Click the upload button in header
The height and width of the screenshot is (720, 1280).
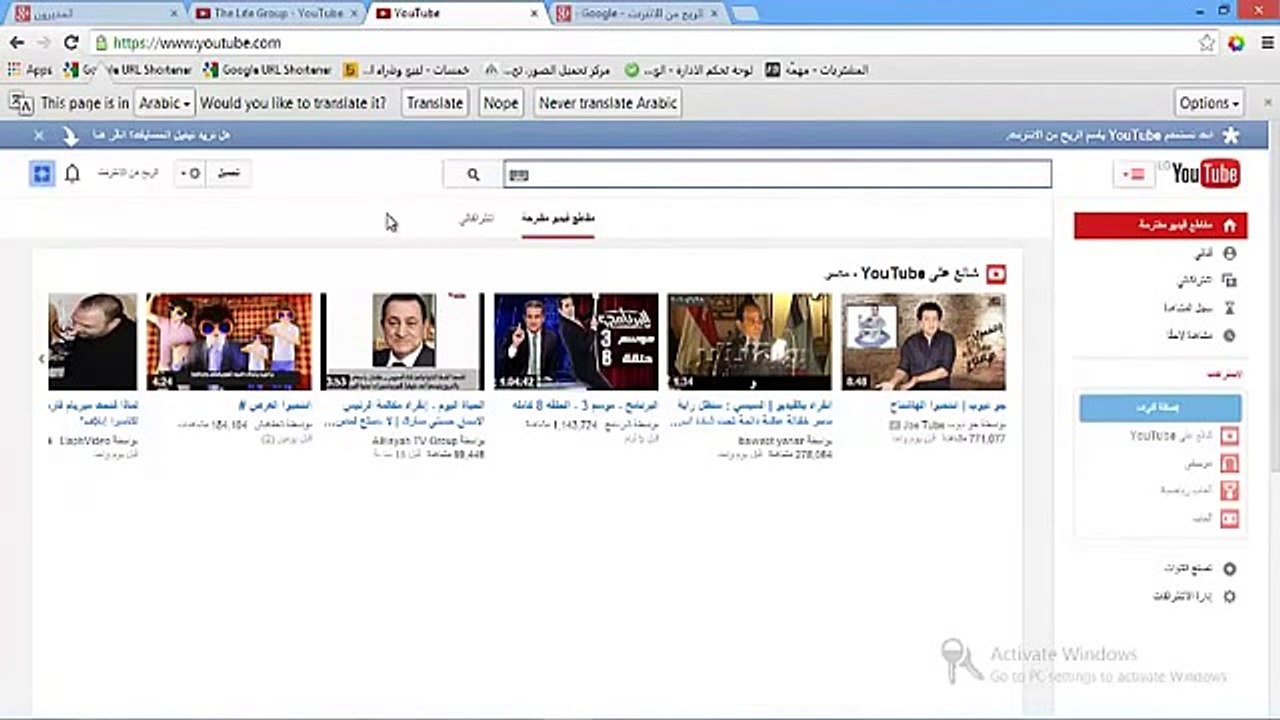point(229,174)
